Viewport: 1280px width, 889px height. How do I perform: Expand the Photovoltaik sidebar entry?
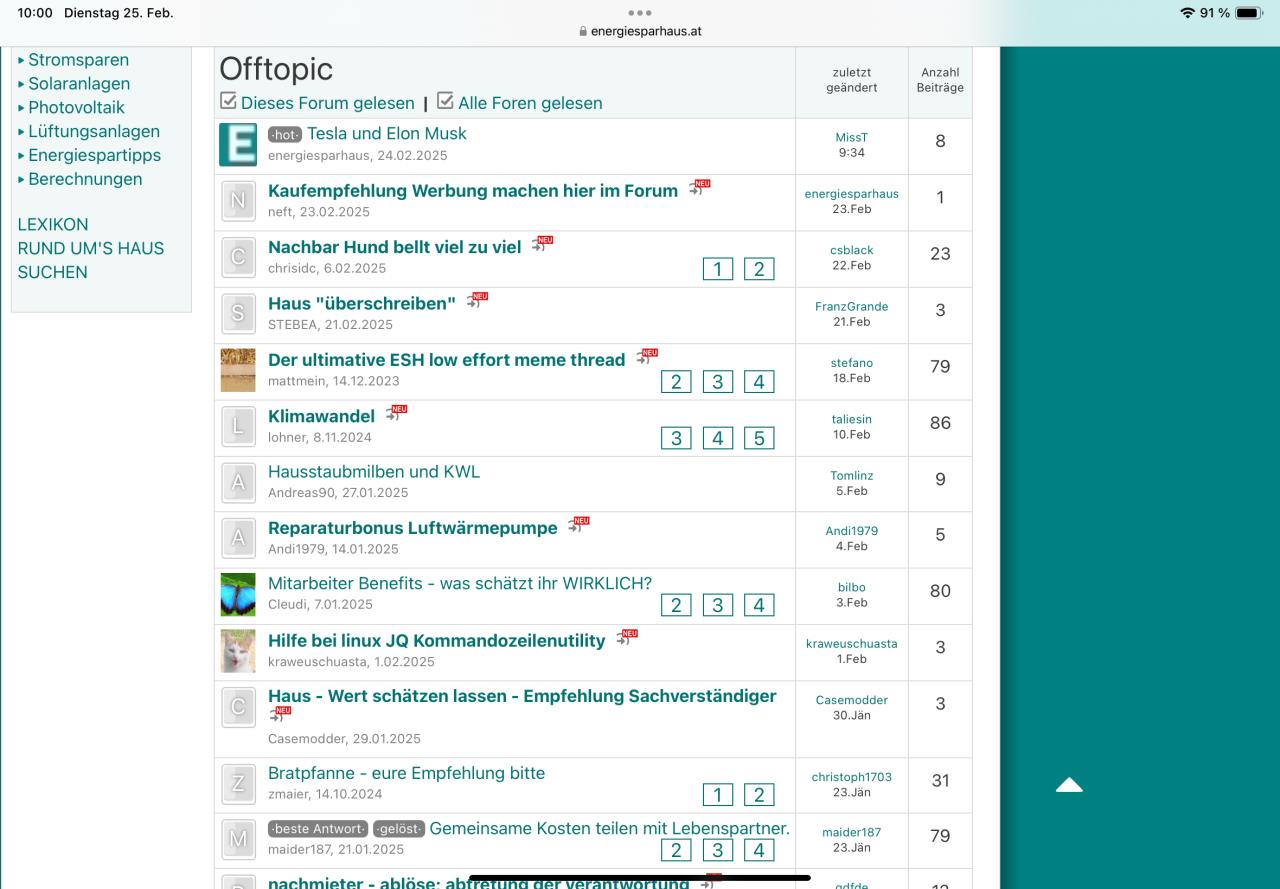[76, 107]
